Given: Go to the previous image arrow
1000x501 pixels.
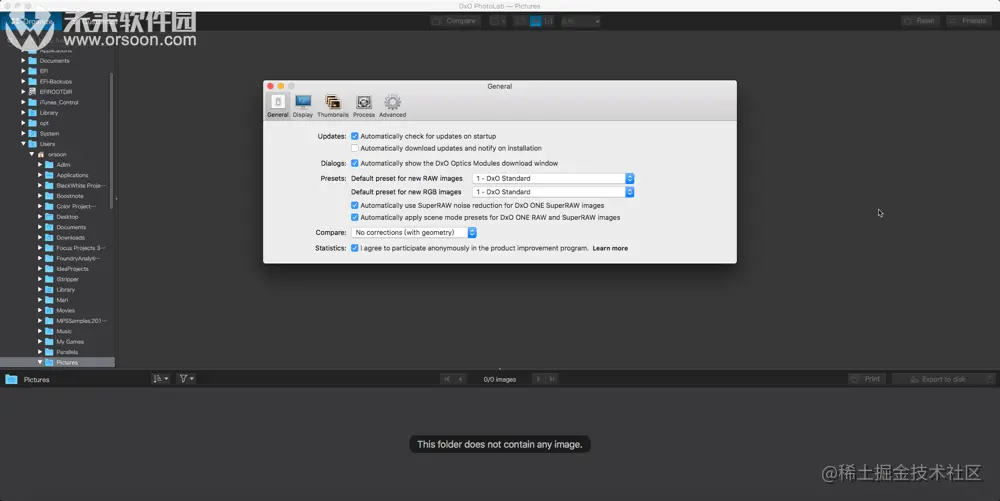Looking at the screenshot, I should click(460, 379).
